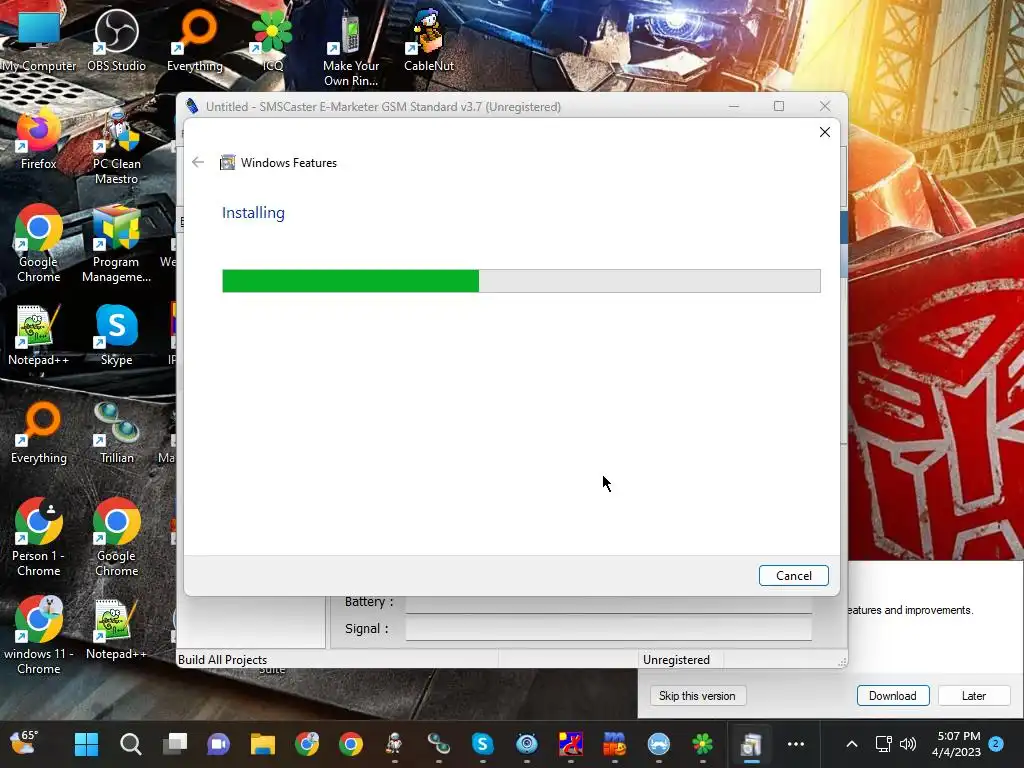Open Skype from the taskbar
The height and width of the screenshot is (768, 1024).
point(483,744)
